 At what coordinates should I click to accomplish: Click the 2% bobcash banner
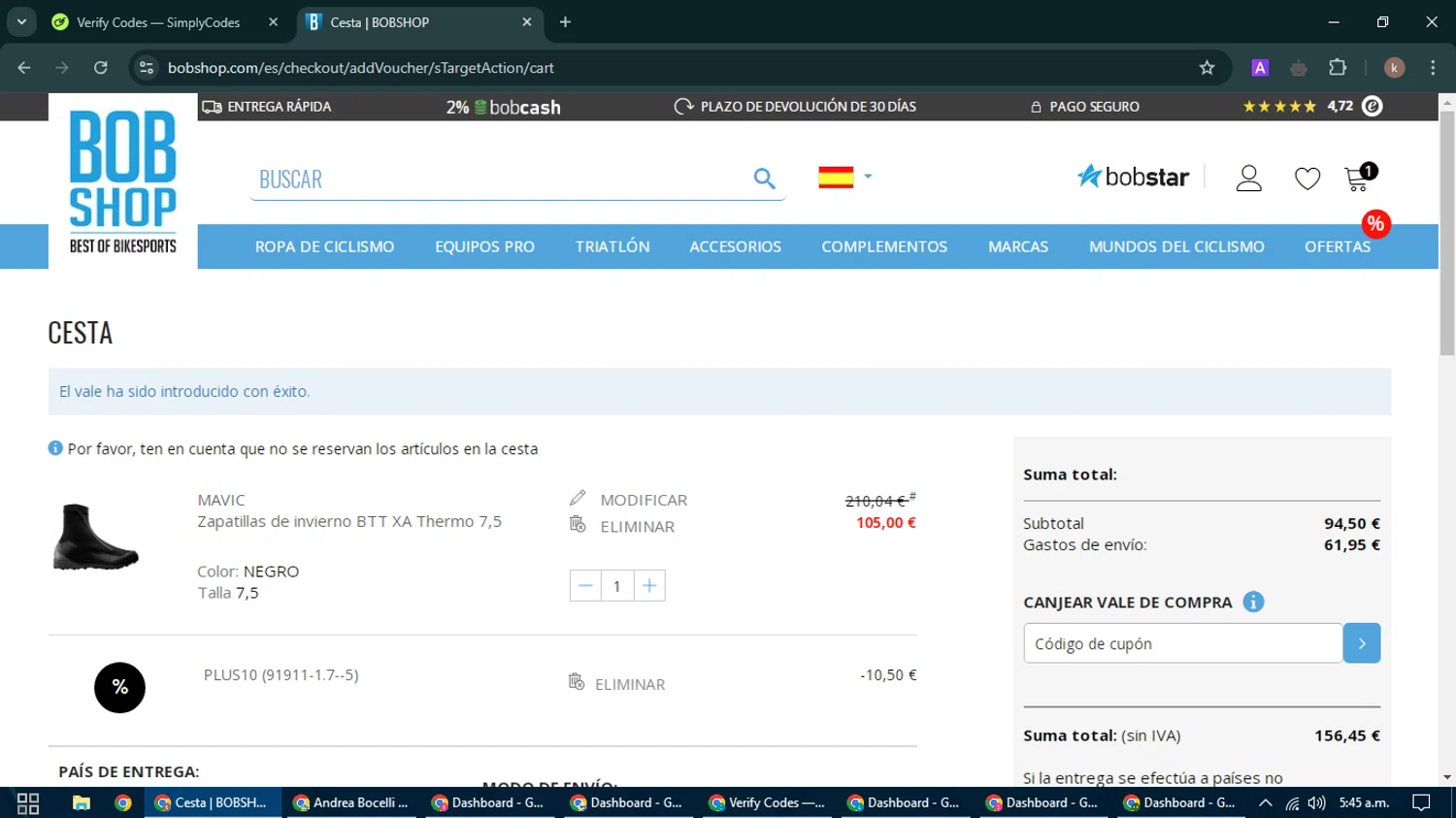(x=503, y=107)
